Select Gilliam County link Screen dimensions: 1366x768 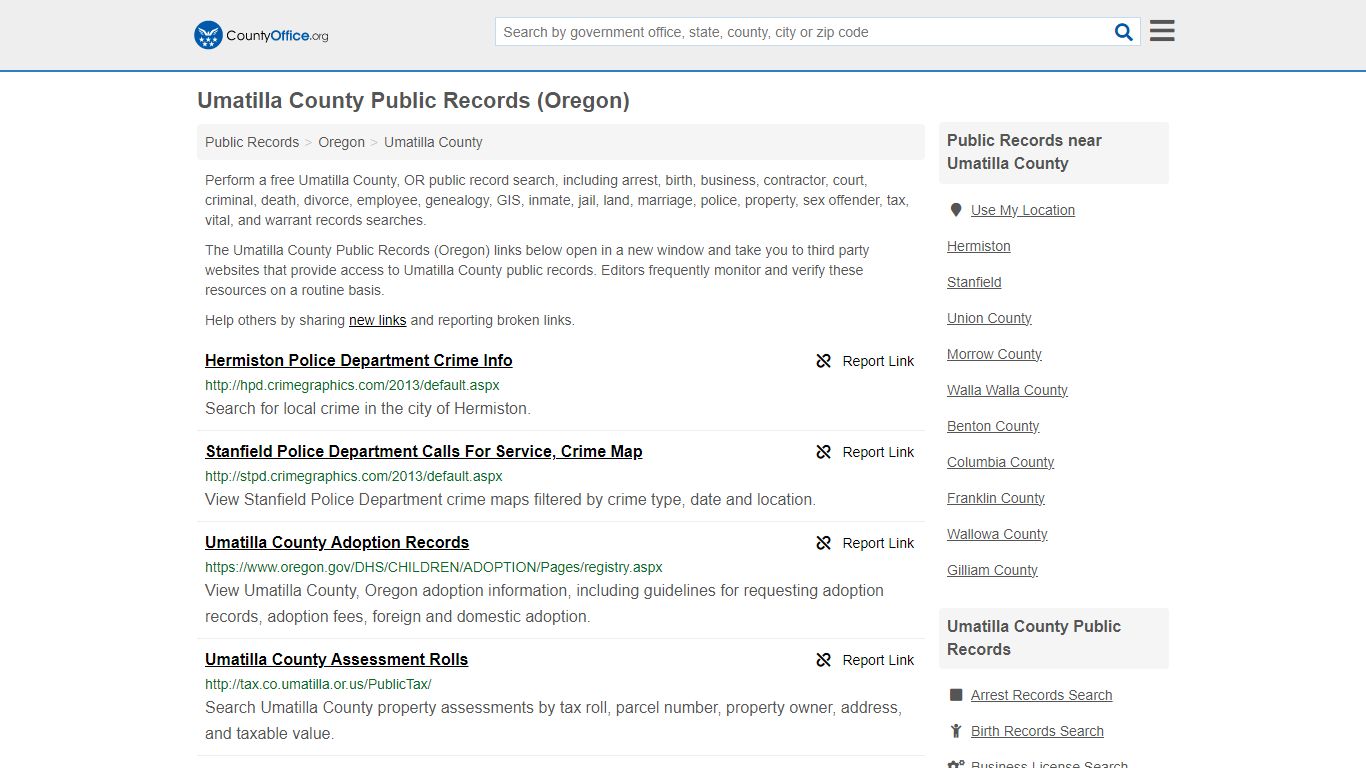[992, 570]
